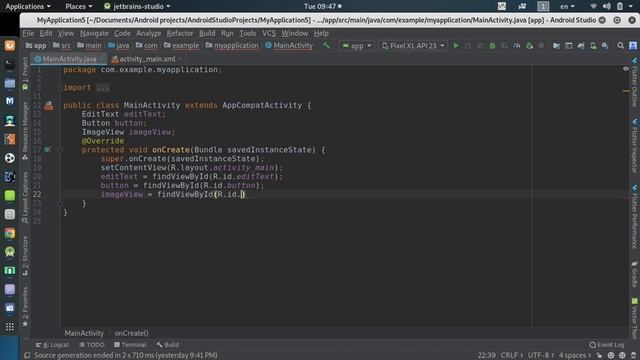Screen dimensions: 640x360
Task: Click the onCreate() breadcrumb below editor
Action: pyautogui.click(x=131, y=333)
